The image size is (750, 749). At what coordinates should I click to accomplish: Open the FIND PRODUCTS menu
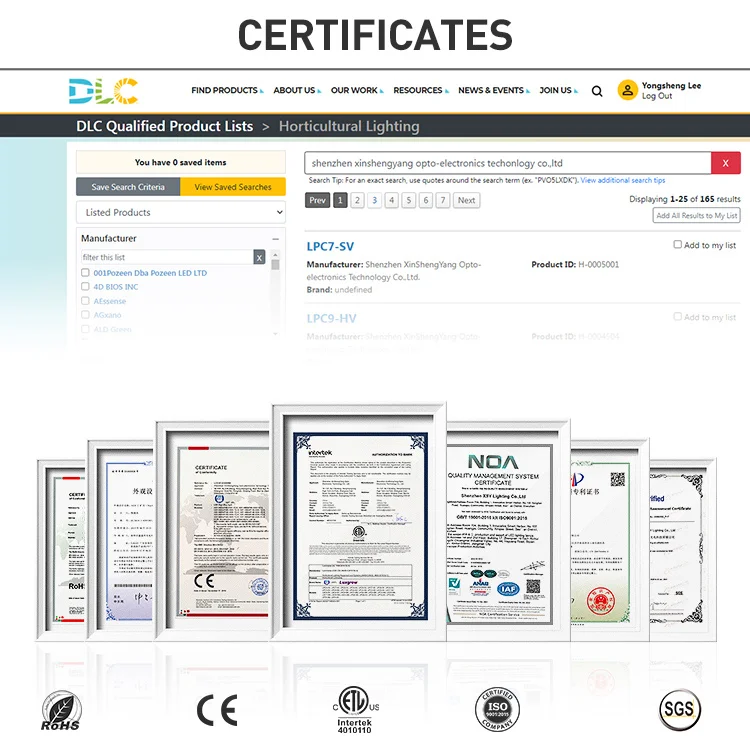(227, 90)
